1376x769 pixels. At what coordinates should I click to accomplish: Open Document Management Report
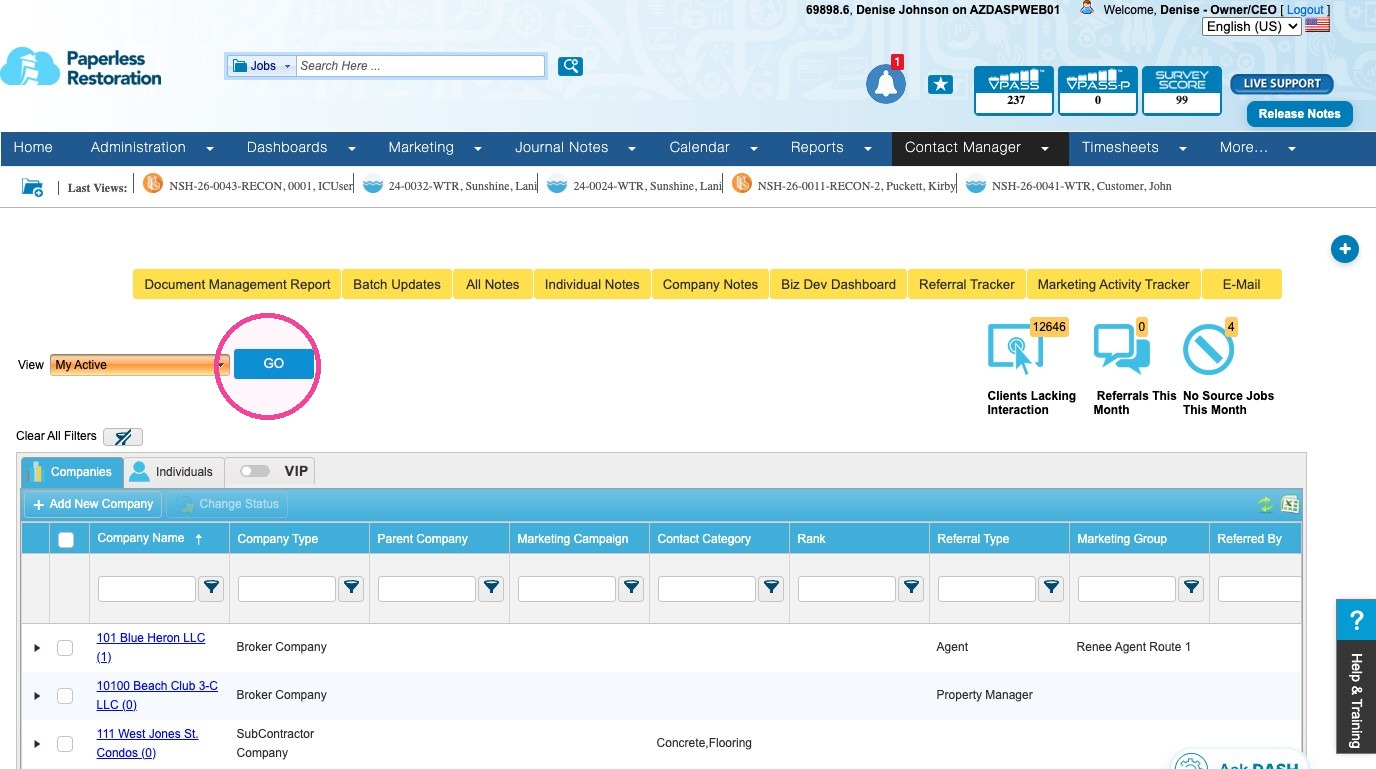tap(237, 284)
